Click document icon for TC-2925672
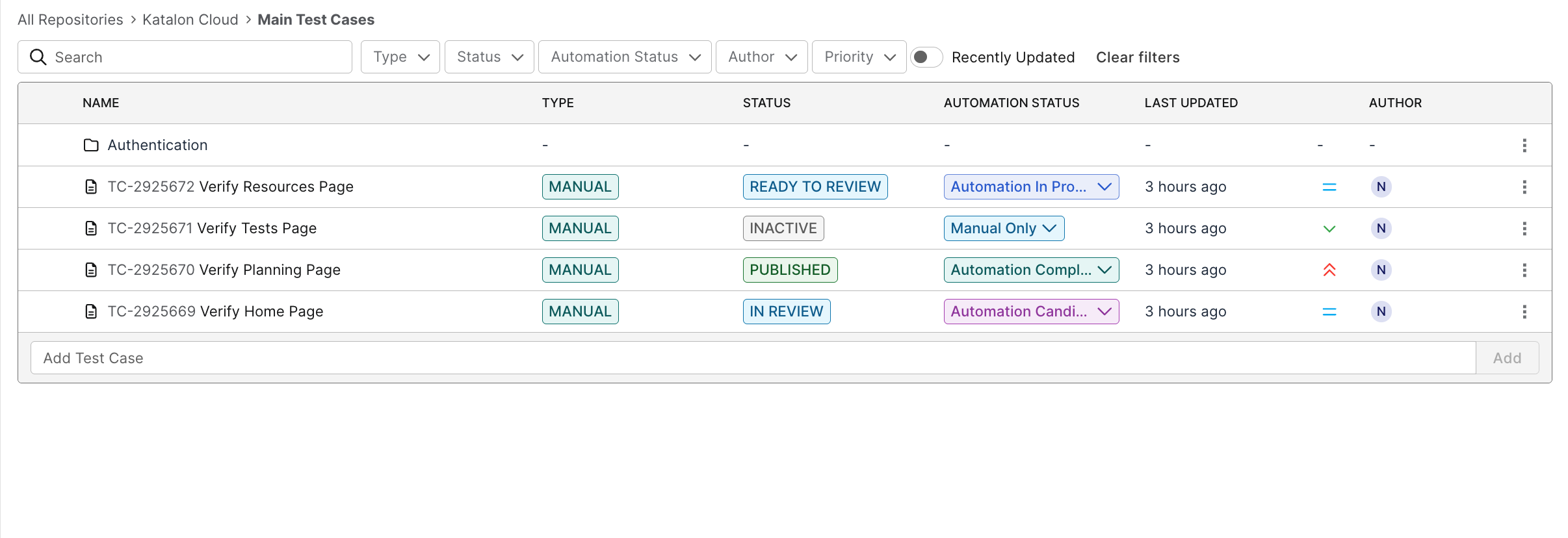 [91, 187]
